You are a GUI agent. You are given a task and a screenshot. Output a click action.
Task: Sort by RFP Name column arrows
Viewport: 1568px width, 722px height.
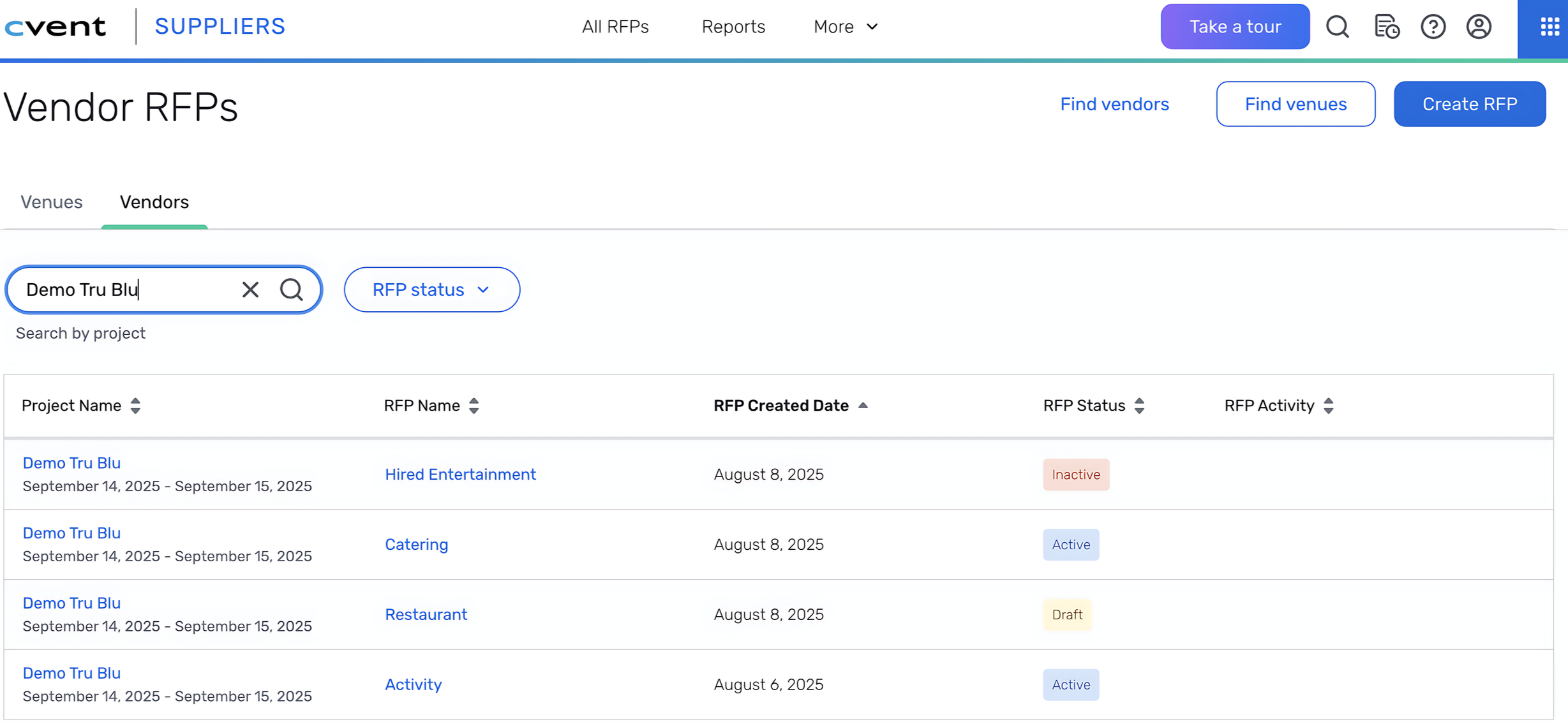pos(474,406)
